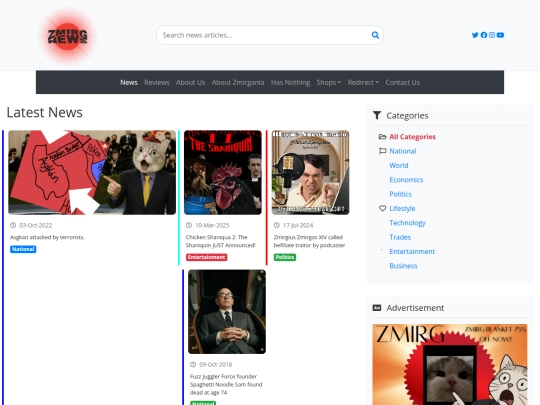Click the green Politics badge

point(285,257)
